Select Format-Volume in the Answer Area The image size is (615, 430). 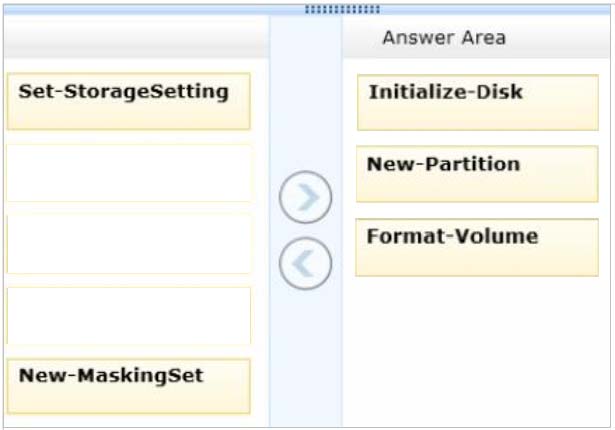477,248
